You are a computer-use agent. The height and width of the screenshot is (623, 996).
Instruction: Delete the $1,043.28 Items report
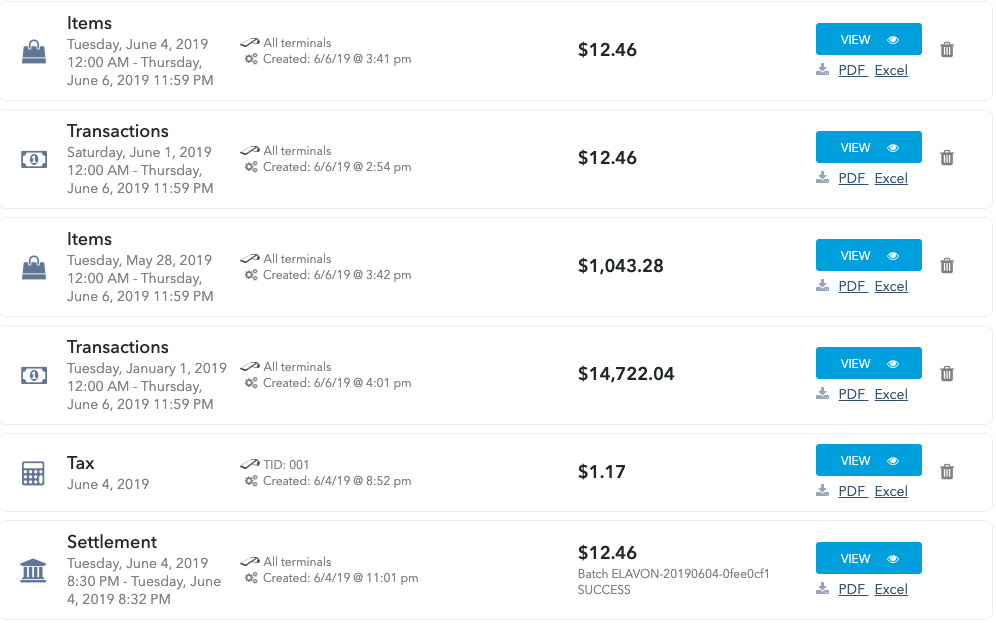tap(946, 265)
